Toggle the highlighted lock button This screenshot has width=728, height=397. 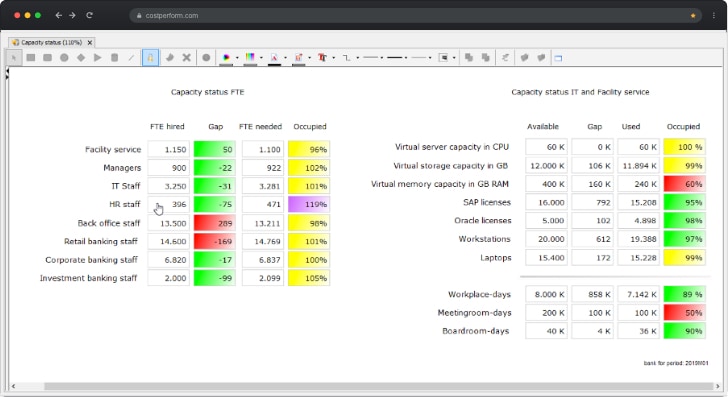[x=150, y=58]
